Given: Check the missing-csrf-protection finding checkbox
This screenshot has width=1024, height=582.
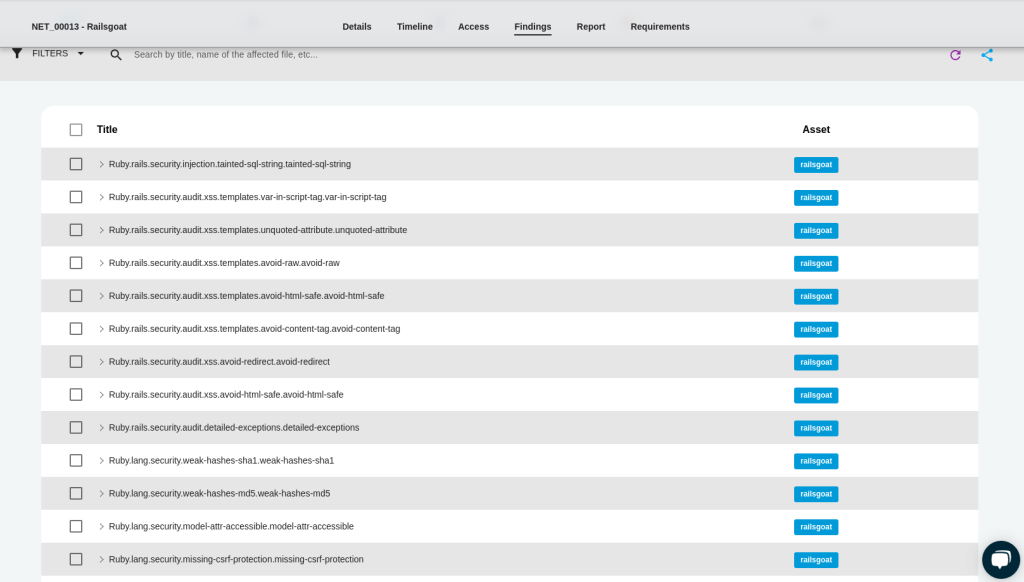Looking at the screenshot, I should 76,559.
